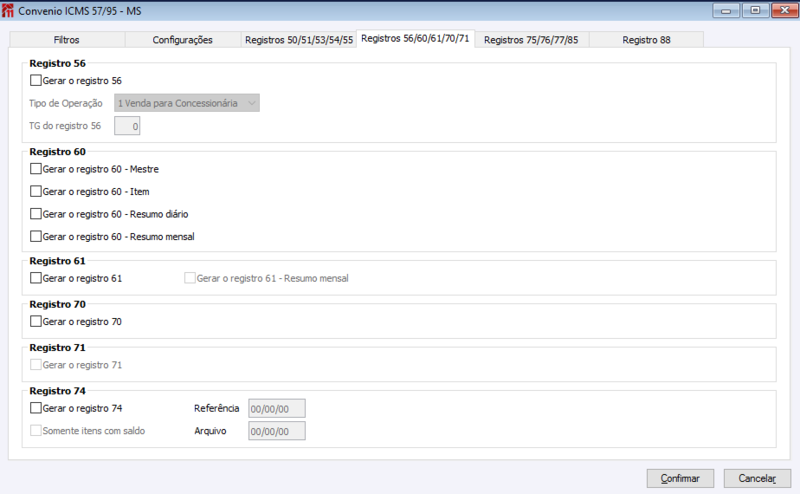Open the Filtros tab
Screen dimensions: 800x494
[67, 40]
